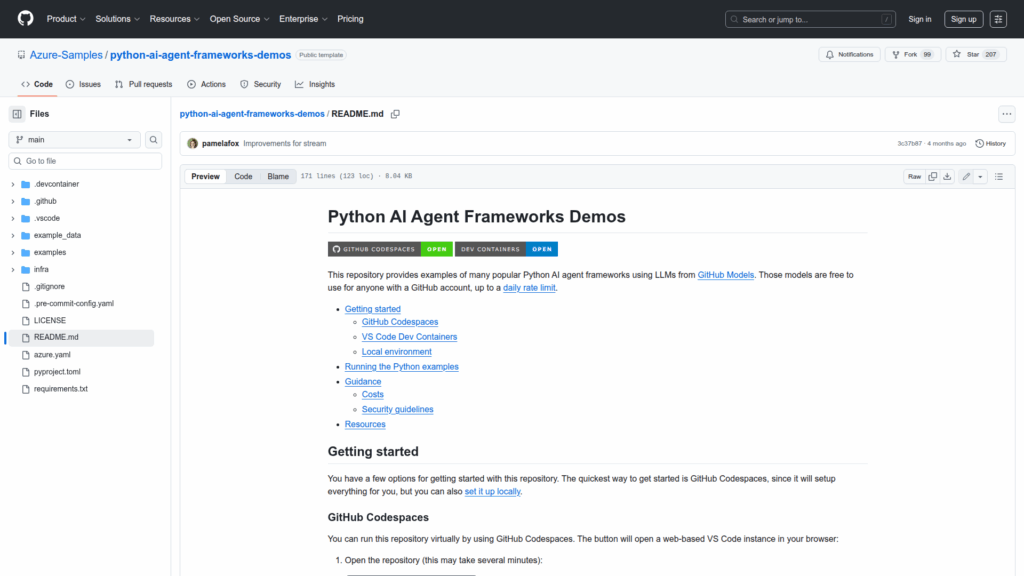
Task: Download the raw file
Action: 947,176
